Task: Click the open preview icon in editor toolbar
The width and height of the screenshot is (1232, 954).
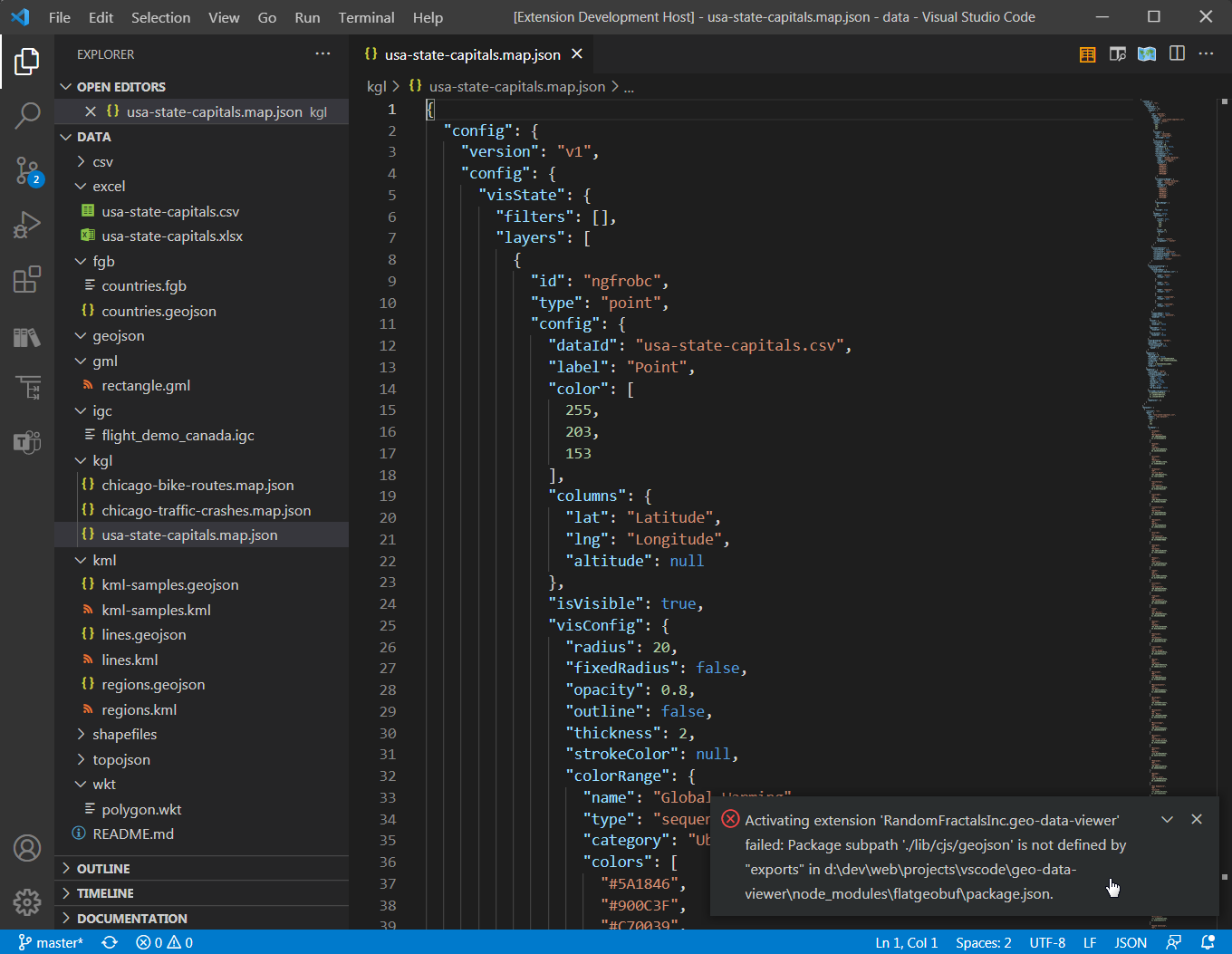Action: click(1118, 54)
